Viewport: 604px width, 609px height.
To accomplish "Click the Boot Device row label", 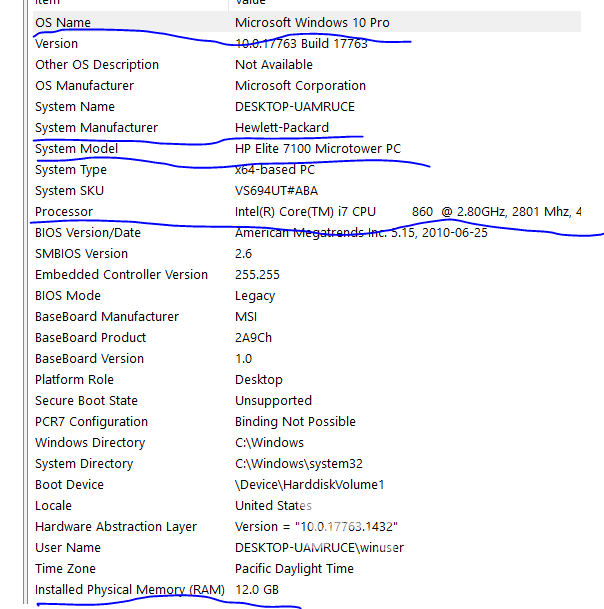I will [x=69, y=484].
